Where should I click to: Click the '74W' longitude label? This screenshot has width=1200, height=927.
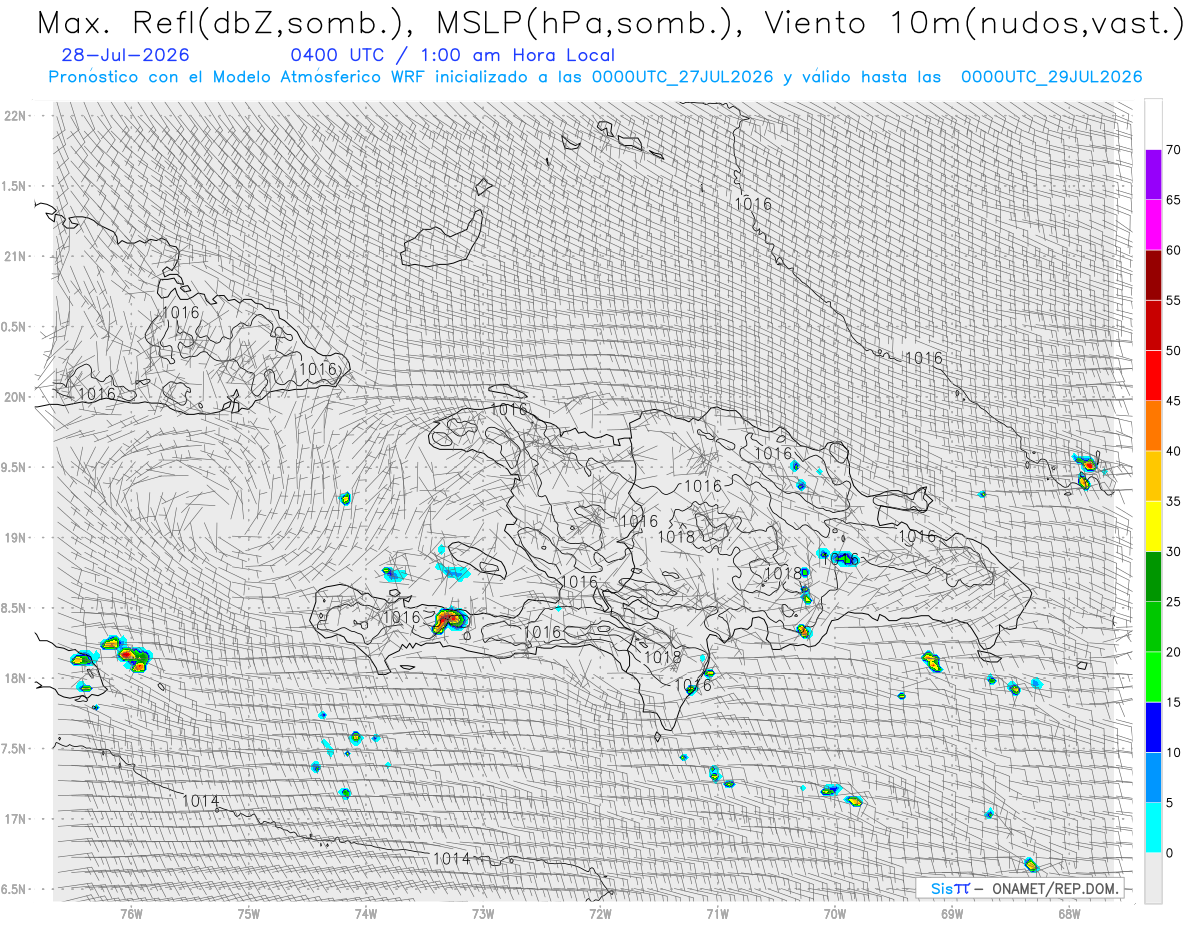tap(366, 913)
